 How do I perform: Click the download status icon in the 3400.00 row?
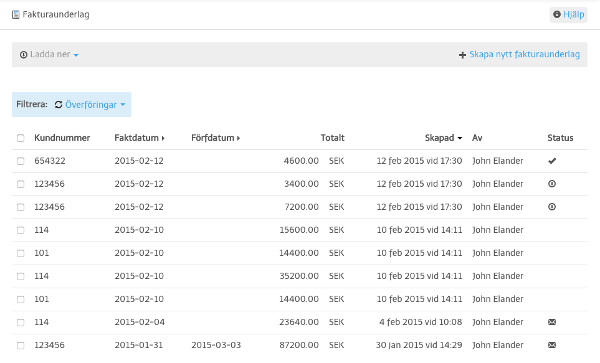click(552, 184)
